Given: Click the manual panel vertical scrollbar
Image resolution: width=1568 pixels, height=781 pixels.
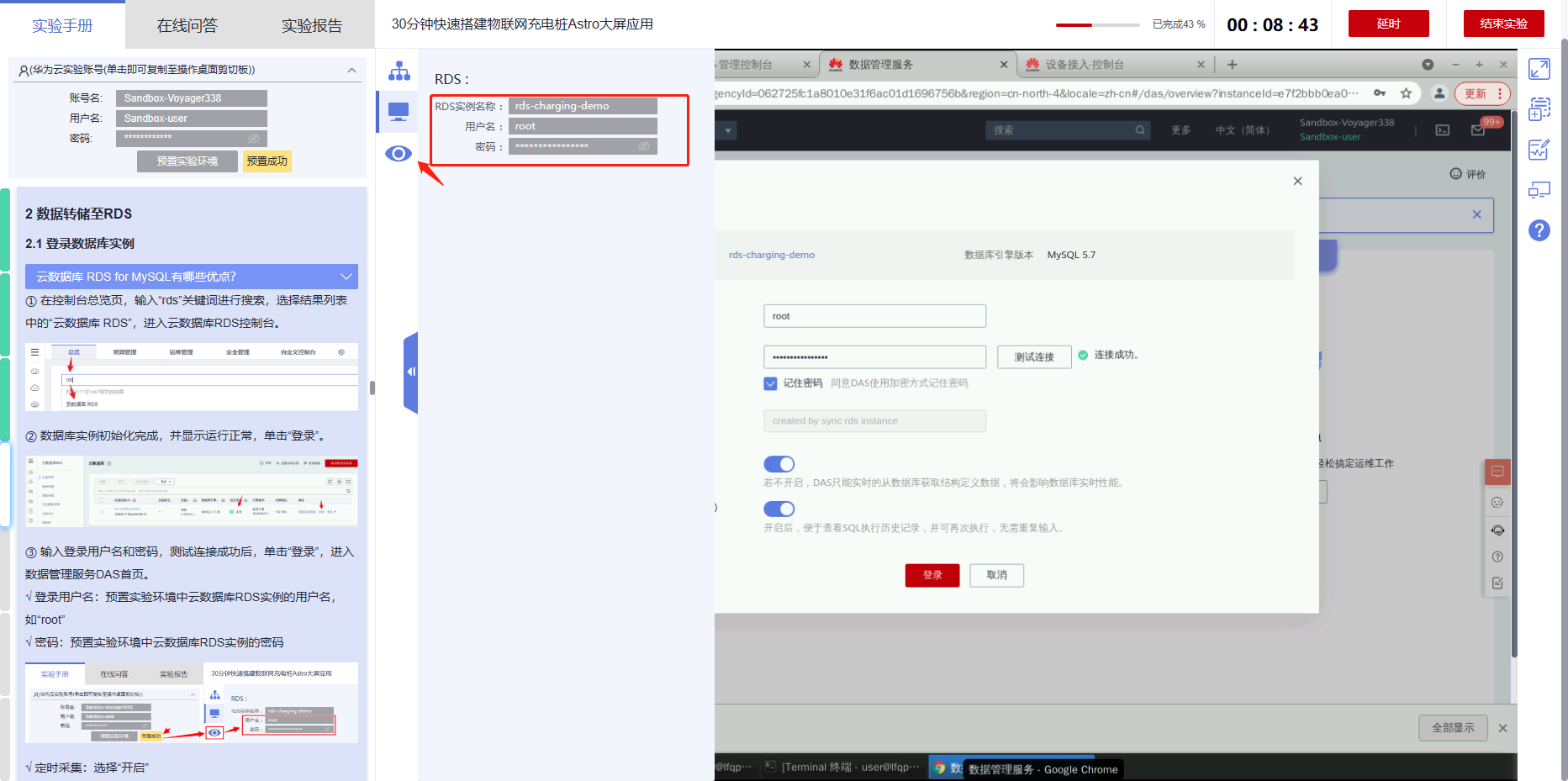Looking at the screenshot, I should point(372,388).
